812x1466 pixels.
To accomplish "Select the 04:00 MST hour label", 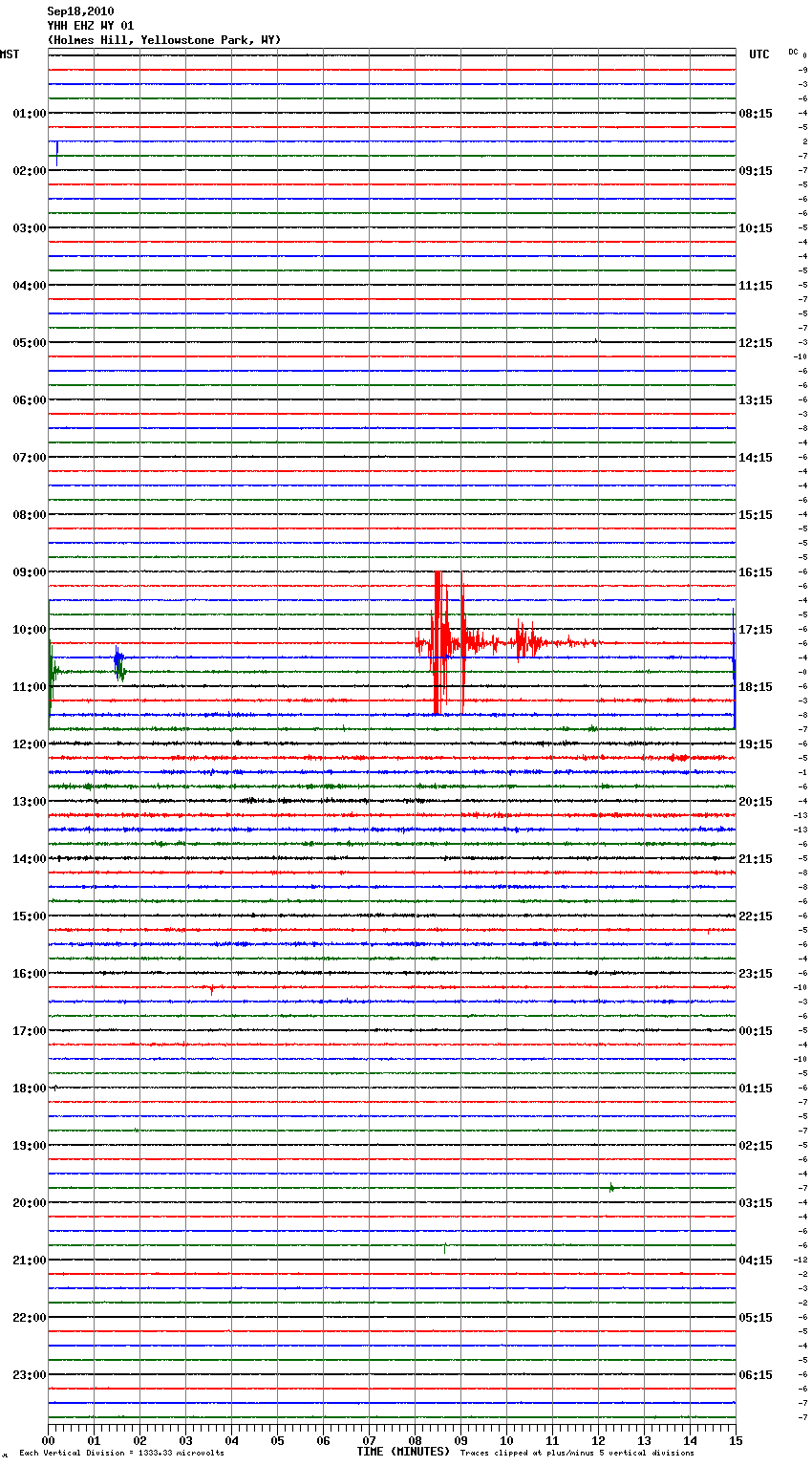I will click(29, 286).
